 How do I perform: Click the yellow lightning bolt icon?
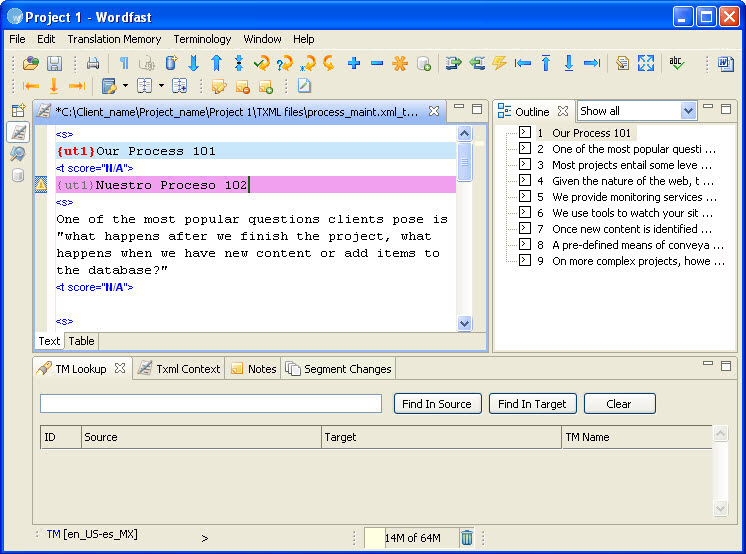pyautogui.click(x=500, y=63)
